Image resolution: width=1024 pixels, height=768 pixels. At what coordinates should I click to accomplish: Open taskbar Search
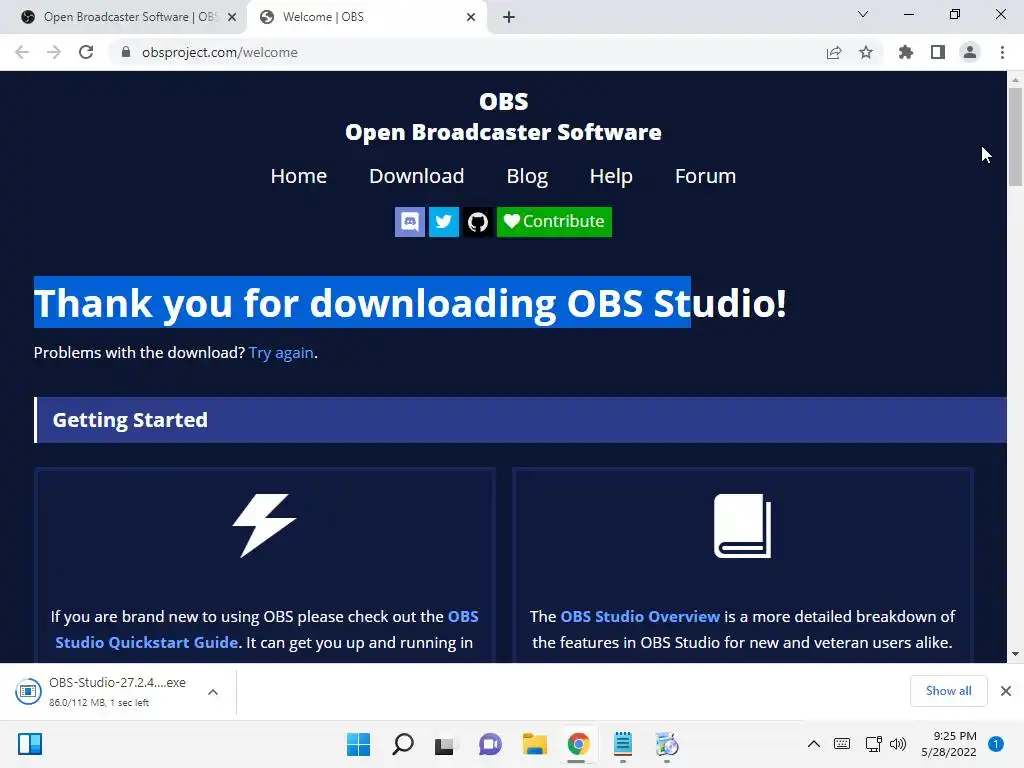click(402, 744)
